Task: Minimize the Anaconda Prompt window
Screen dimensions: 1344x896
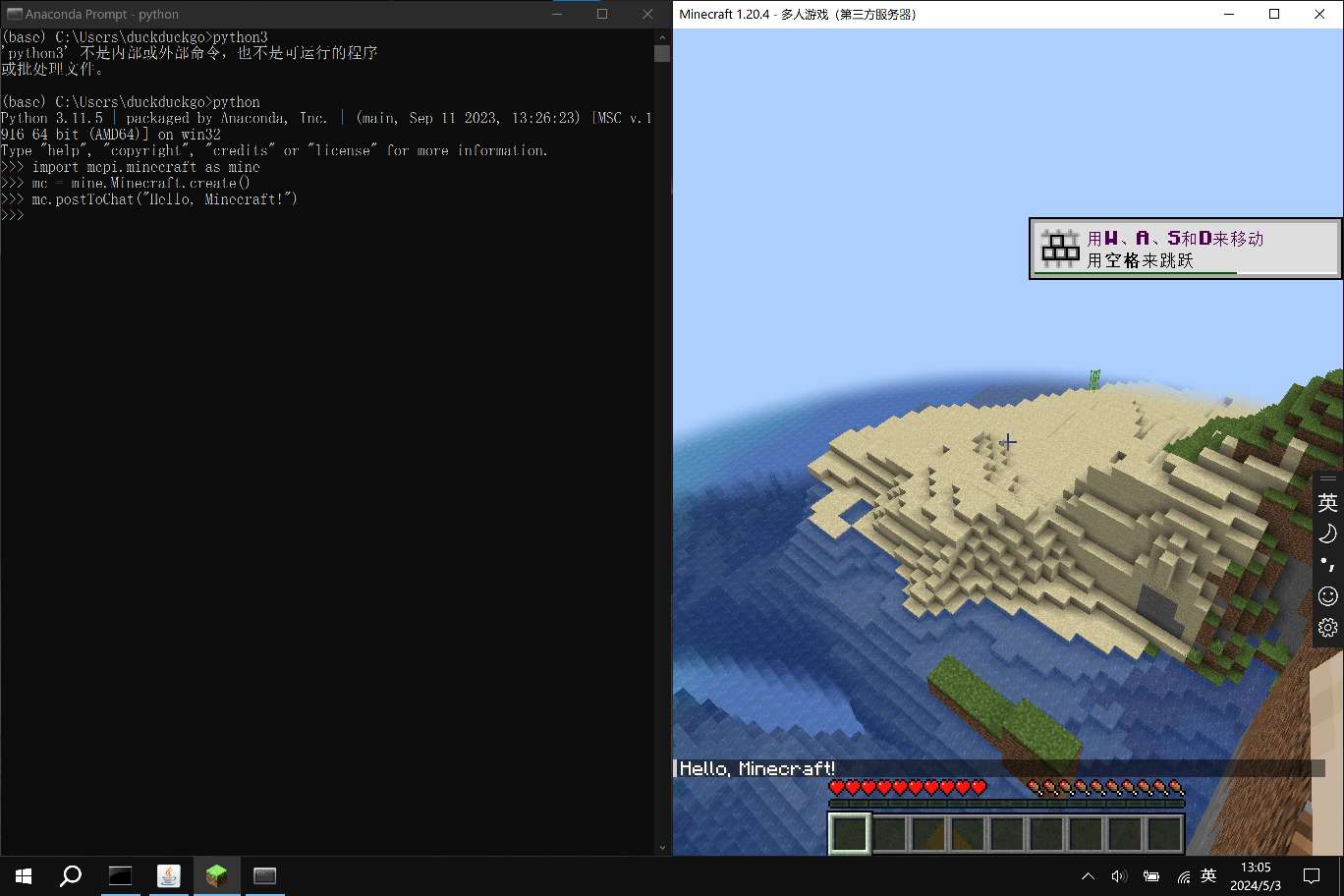Action: pos(557,14)
